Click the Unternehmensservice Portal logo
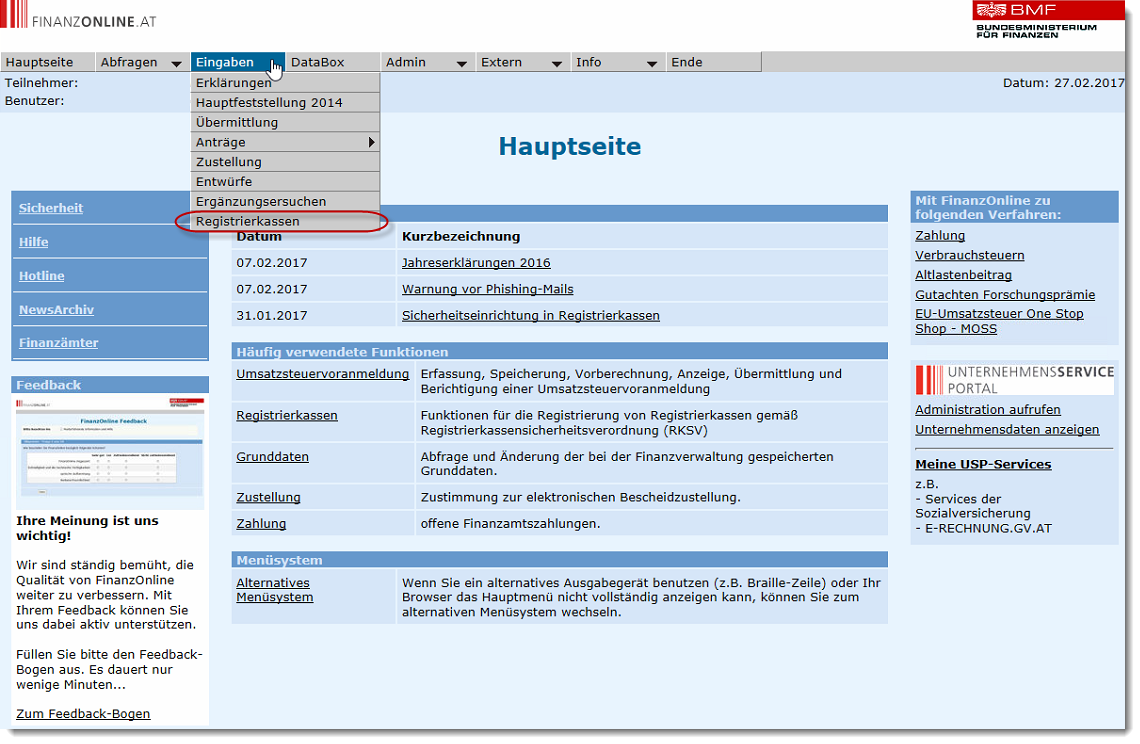The height and width of the screenshot is (744, 1140). pyautogui.click(x=1014, y=380)
